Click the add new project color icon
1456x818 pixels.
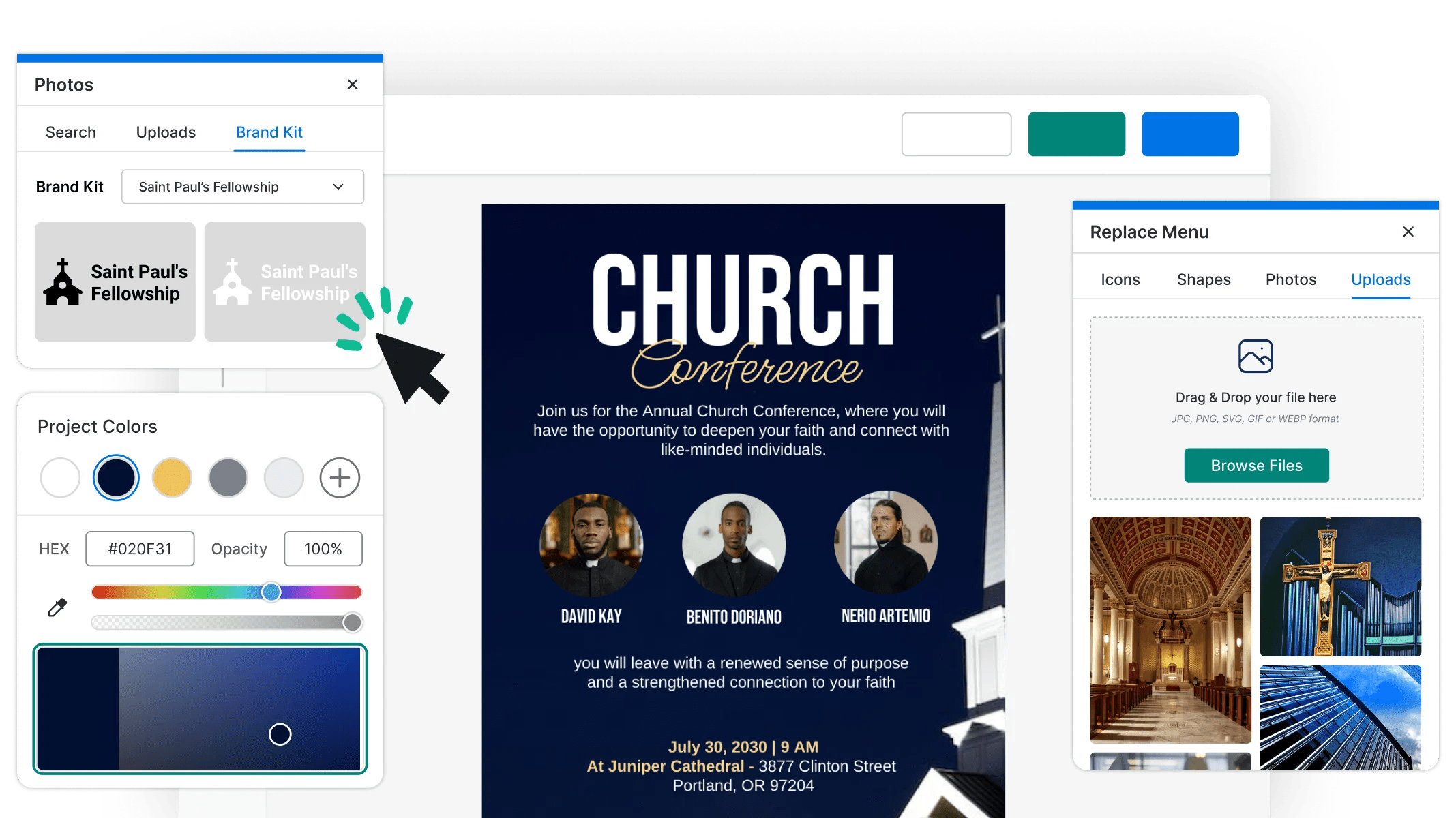coord(340,478)
